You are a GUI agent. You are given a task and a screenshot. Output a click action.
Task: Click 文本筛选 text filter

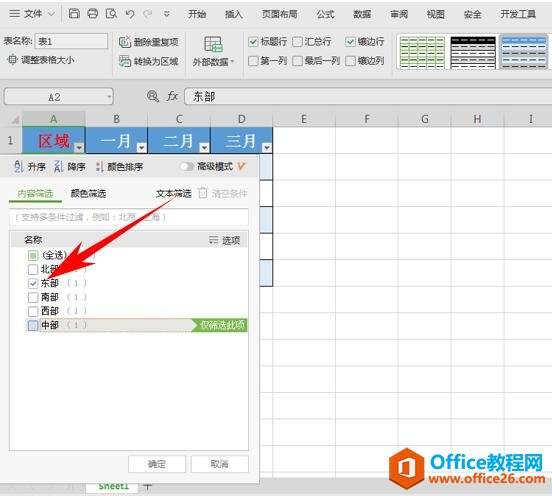click(x=174, y=194)
